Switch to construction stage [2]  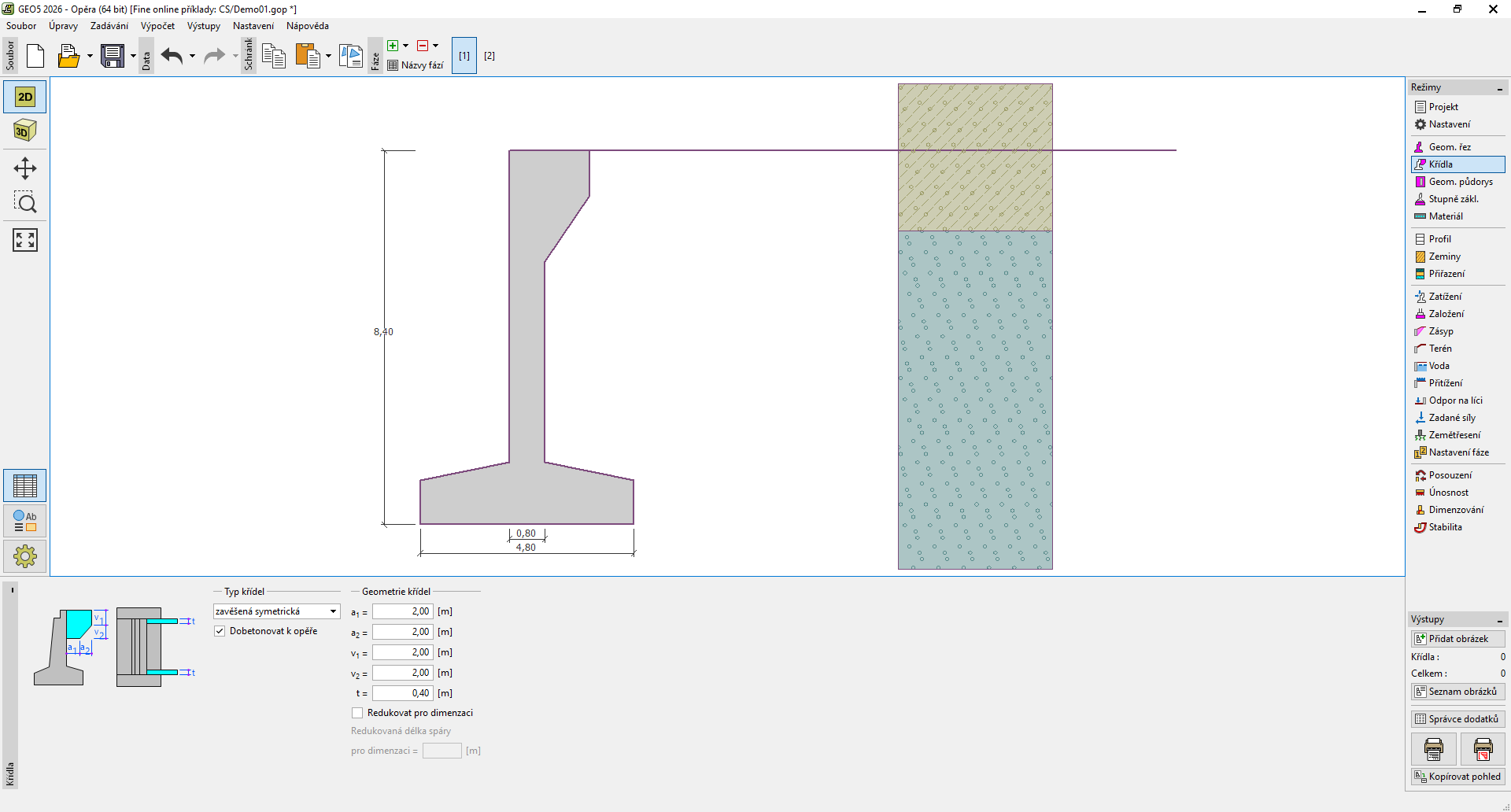[490, 56]
